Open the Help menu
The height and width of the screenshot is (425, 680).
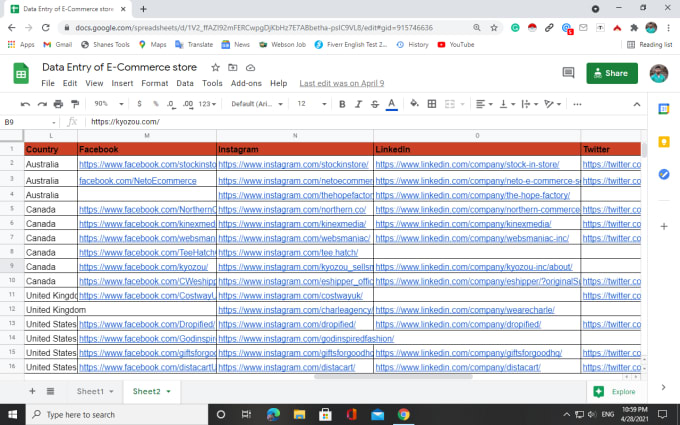pos(278,83)
